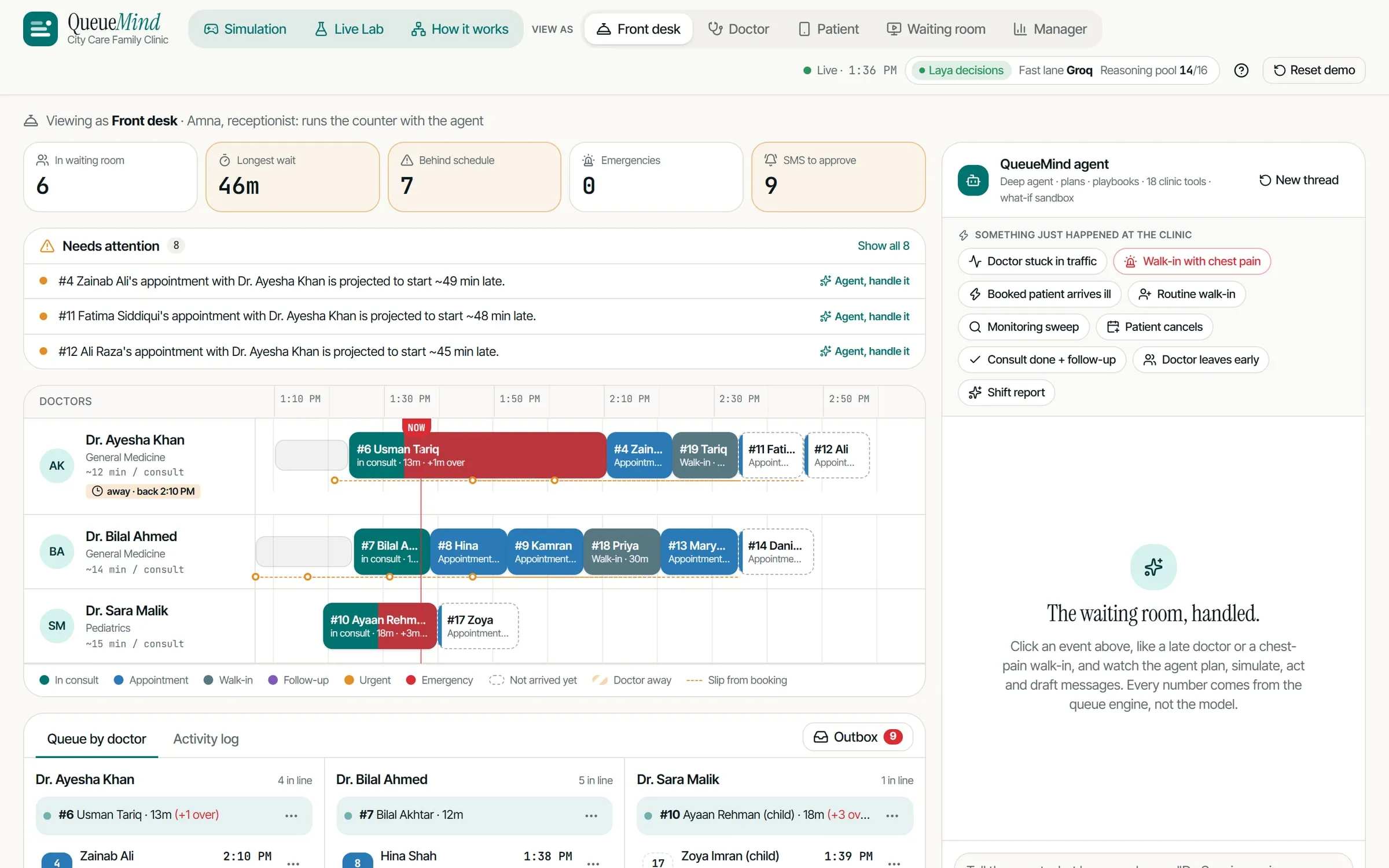Select the Queue by doctor tab
This screenshot has height=868, width=1389.
97,739
